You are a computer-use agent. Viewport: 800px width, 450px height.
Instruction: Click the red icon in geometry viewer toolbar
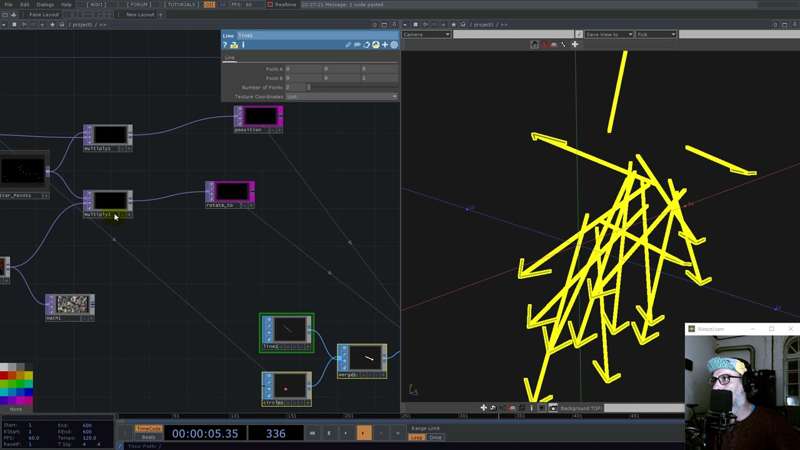tap(544, 44)
